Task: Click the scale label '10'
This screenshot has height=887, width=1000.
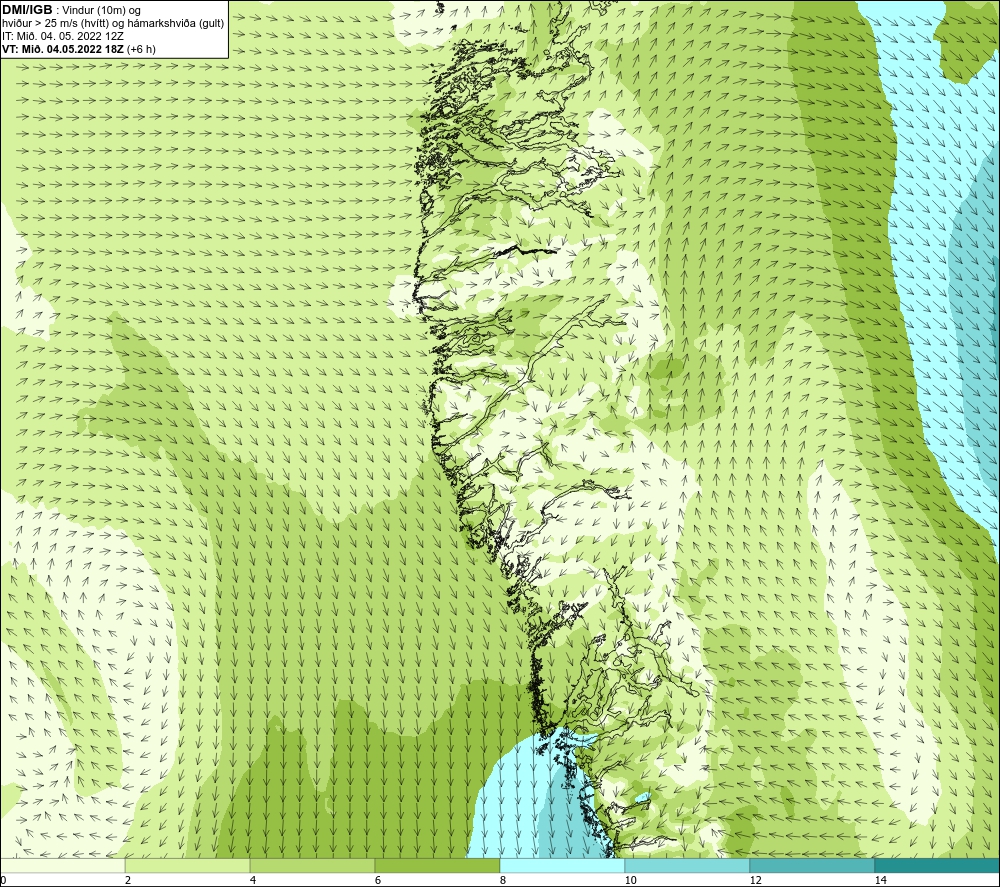Action: point(631,881)
